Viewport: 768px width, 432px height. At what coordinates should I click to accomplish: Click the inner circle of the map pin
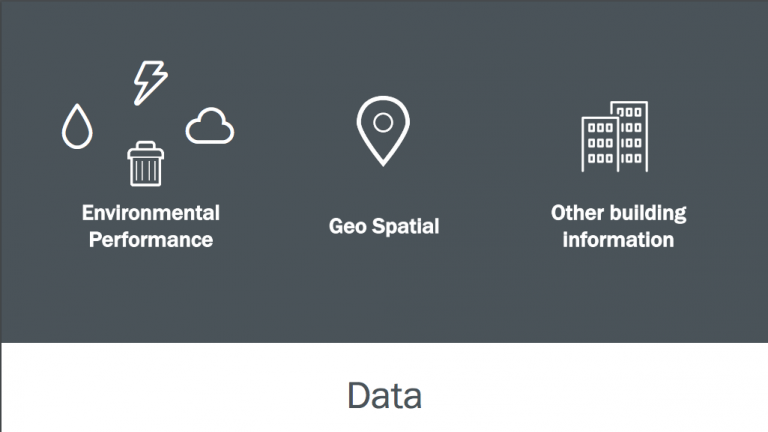(383, 122)
